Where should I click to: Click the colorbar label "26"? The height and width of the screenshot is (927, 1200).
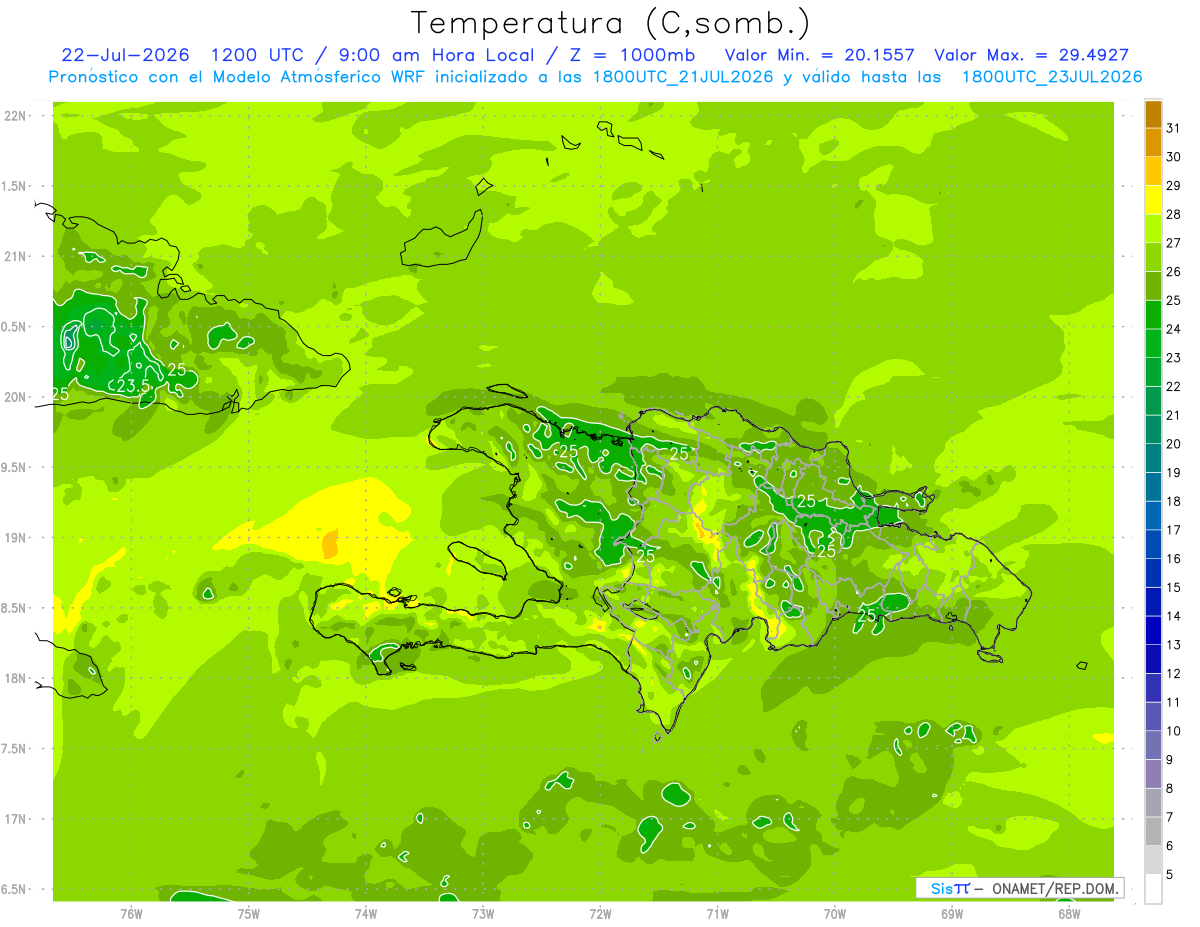(x=1173, y=272)
